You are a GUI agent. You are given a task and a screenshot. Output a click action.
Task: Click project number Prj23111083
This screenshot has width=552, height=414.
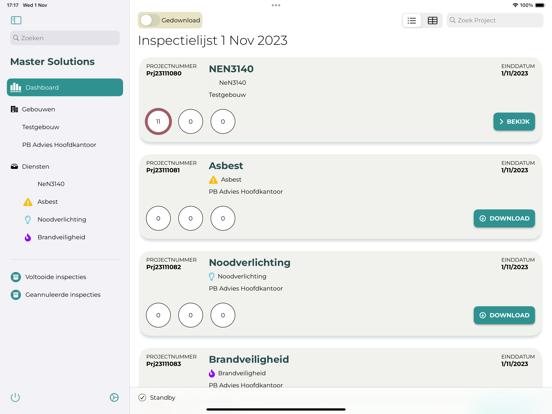pos(164,364)
